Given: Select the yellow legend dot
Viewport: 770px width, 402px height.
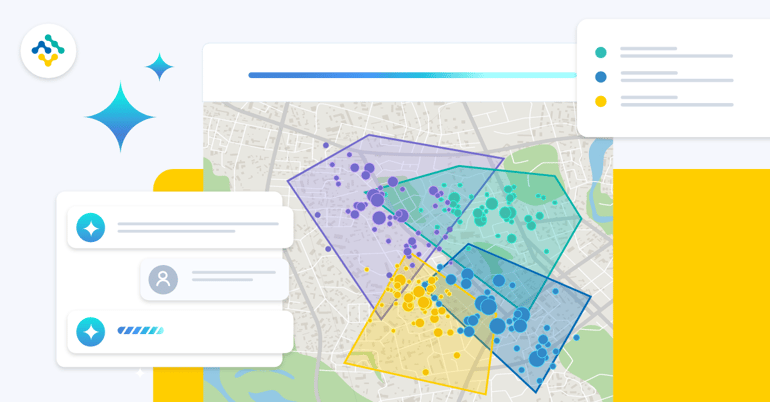Looking at the screenshot, I should coord(601,101).
